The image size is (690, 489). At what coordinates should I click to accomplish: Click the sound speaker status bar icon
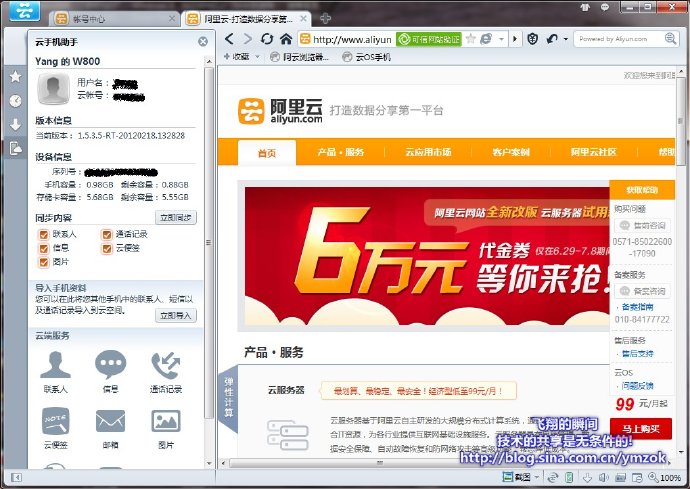[603, 477]
